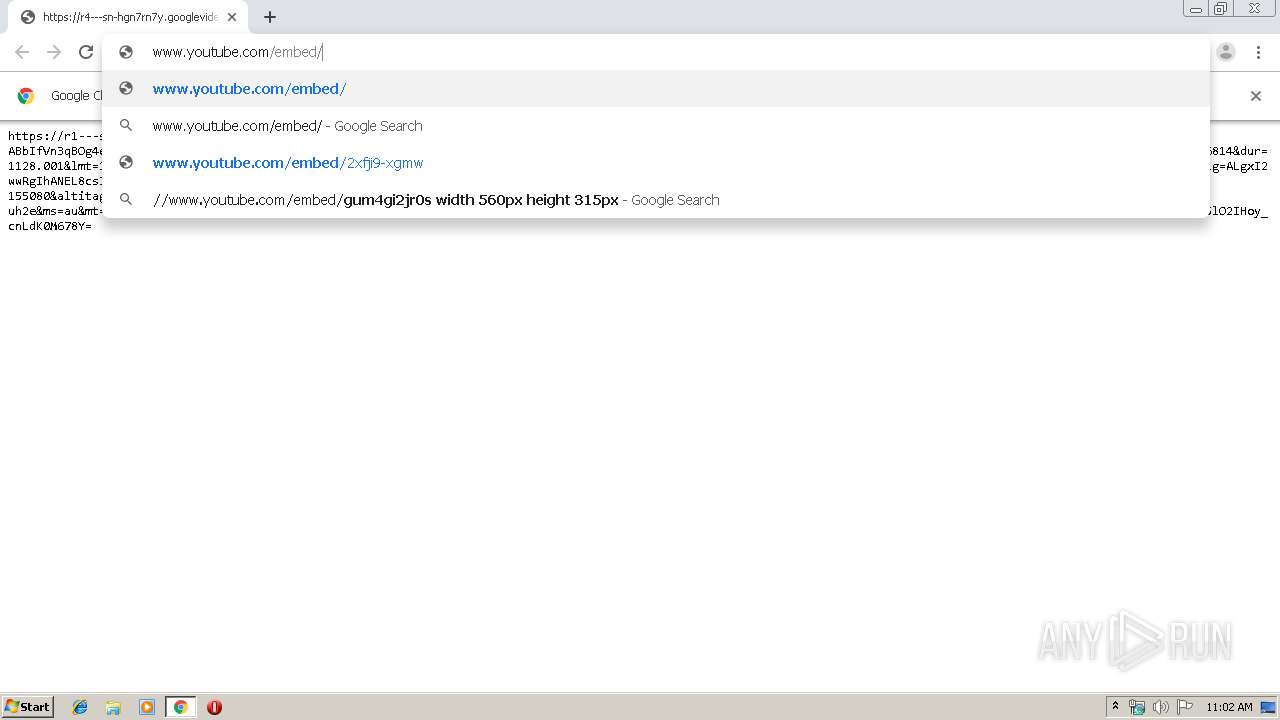Click the page text cnLdK0M678Y=
The image size is (1280, 720).
pyautogui.click(x=50, y=226)
